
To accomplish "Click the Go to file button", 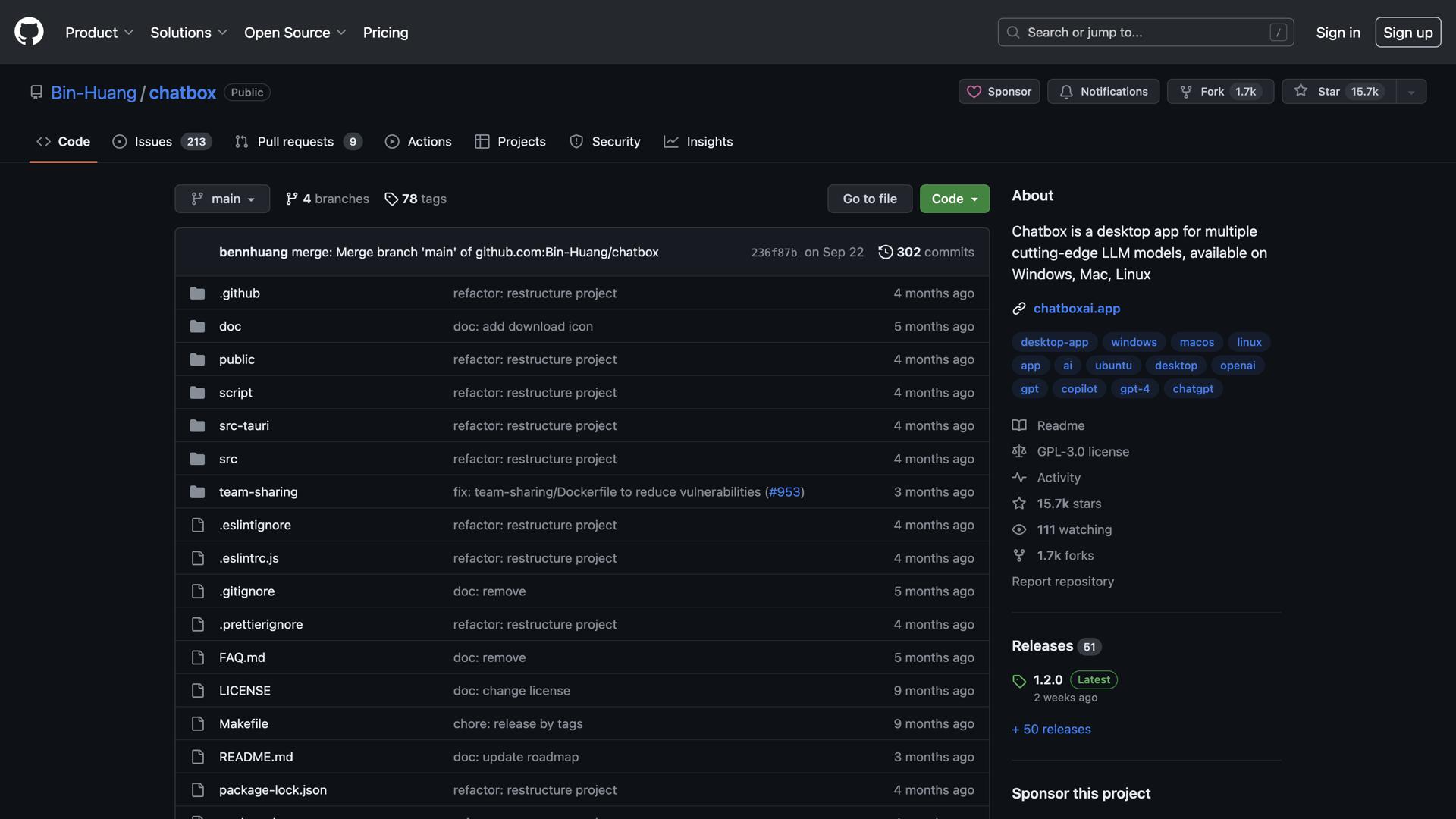I will pyautogui.click(x=869, y=199).
